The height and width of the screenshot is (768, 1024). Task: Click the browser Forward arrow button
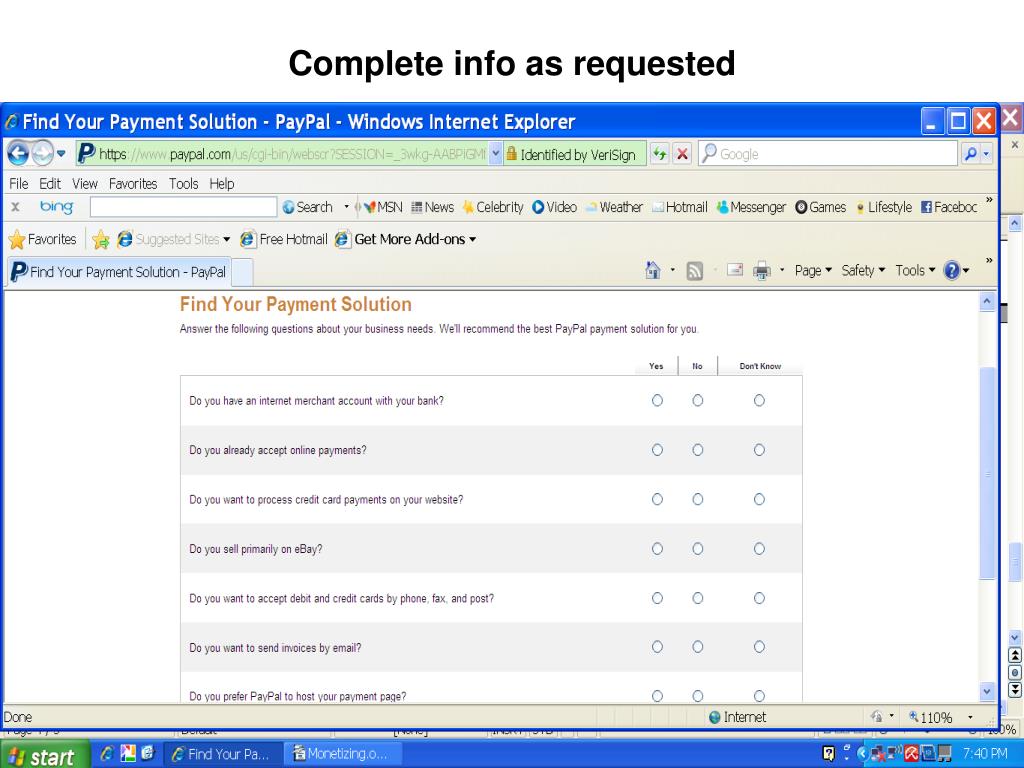42,154
